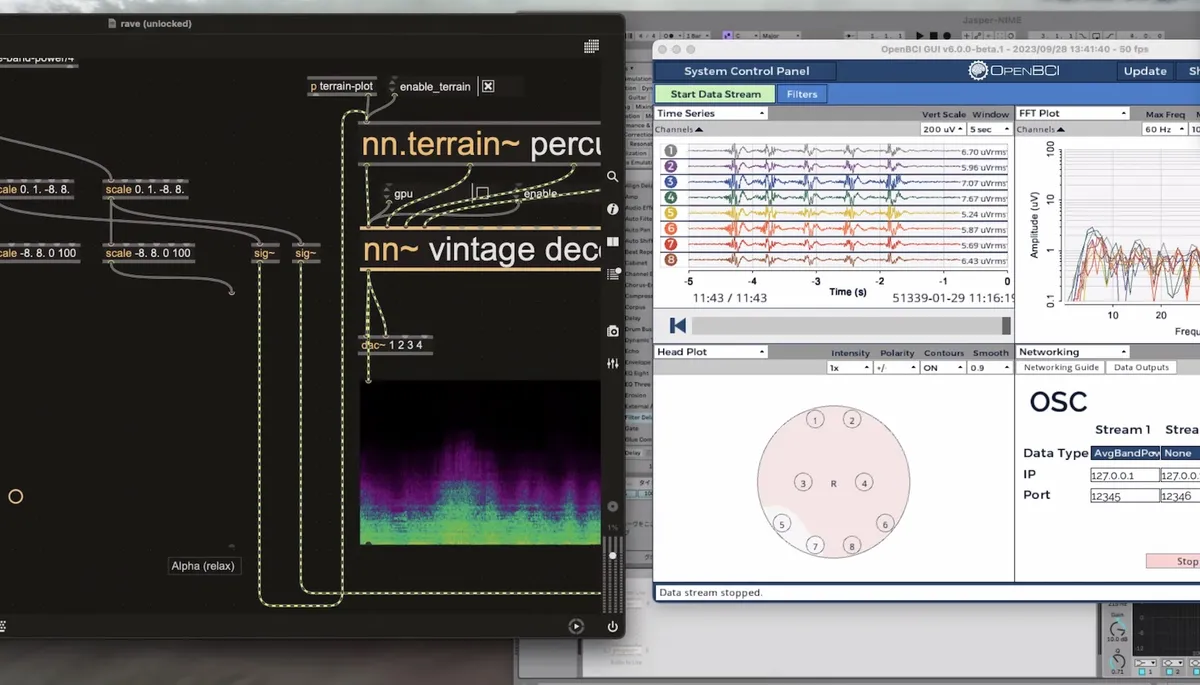The height and width of the screenshot is (685, 1200).
Task: Toggle channel 8 in Time Series
Action: pos(671,260)
